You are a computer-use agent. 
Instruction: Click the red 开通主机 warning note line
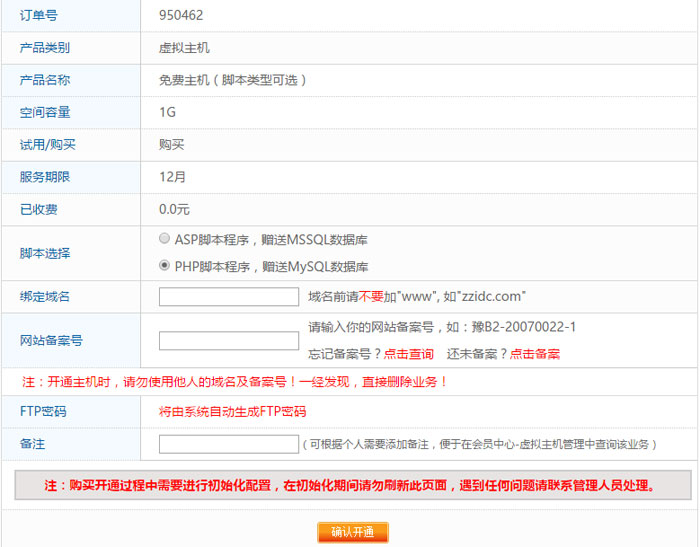click(x=235, y=382)
